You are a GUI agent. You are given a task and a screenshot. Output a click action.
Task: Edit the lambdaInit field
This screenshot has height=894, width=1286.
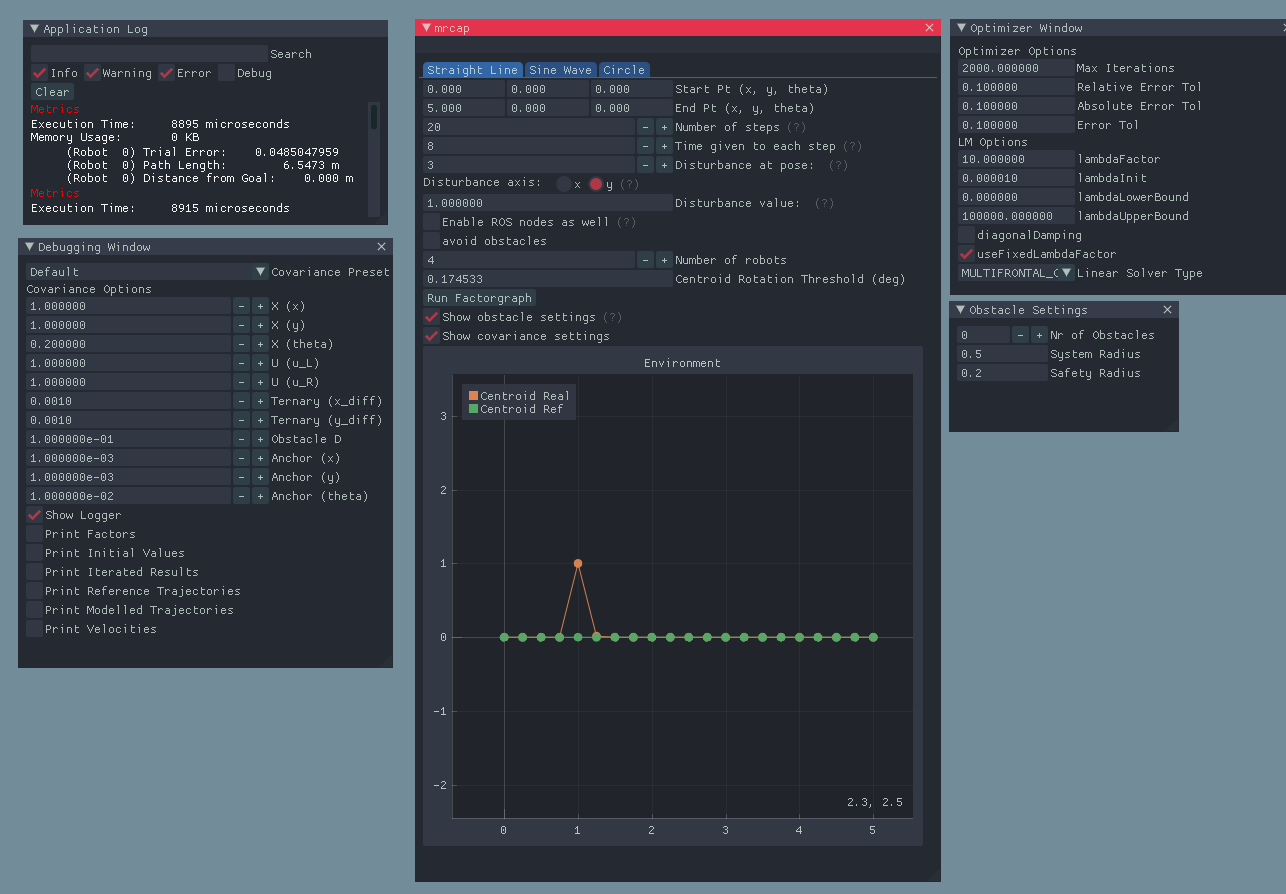point(1016,178)
